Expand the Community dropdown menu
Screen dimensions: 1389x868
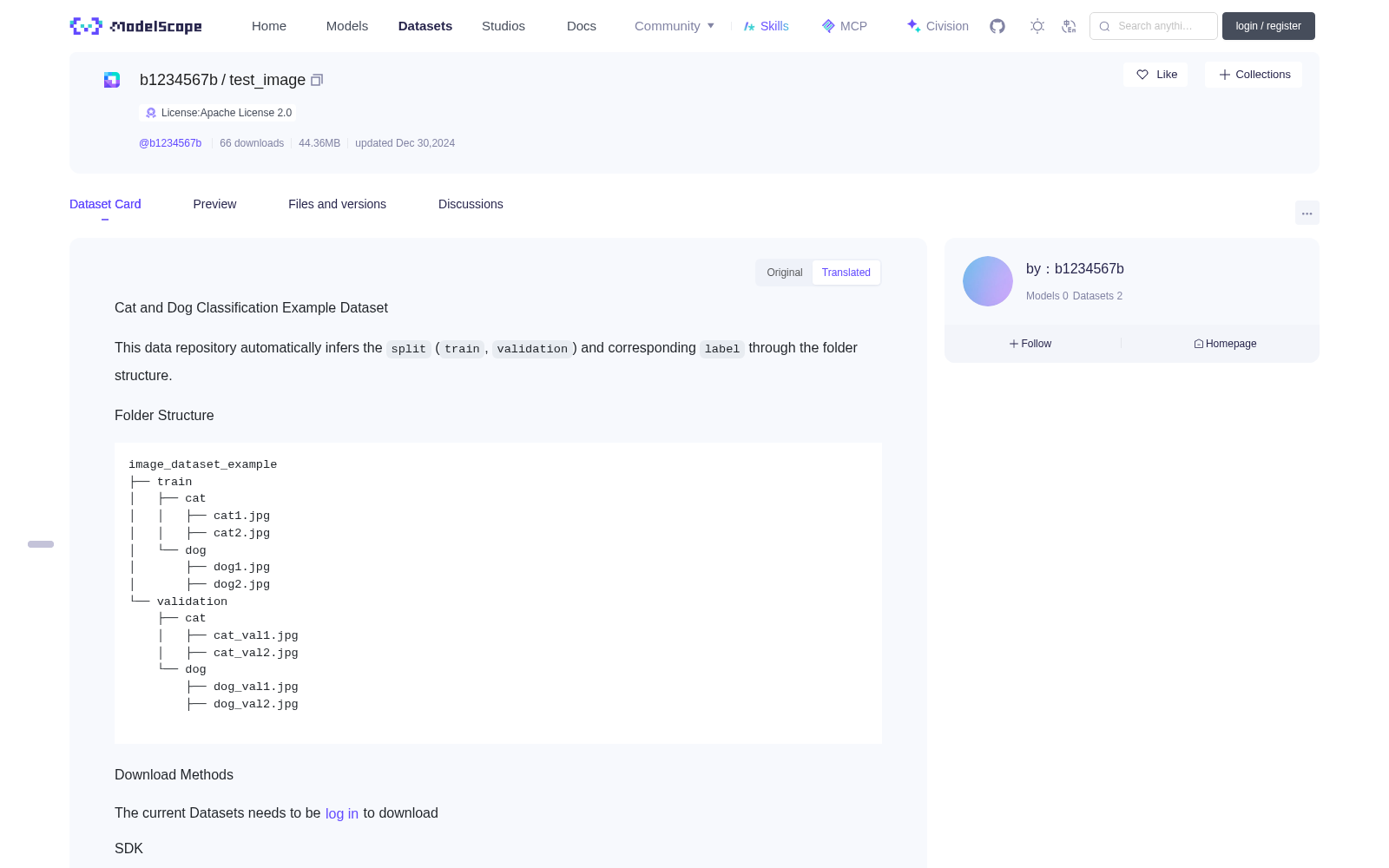(x=675, y=26)
